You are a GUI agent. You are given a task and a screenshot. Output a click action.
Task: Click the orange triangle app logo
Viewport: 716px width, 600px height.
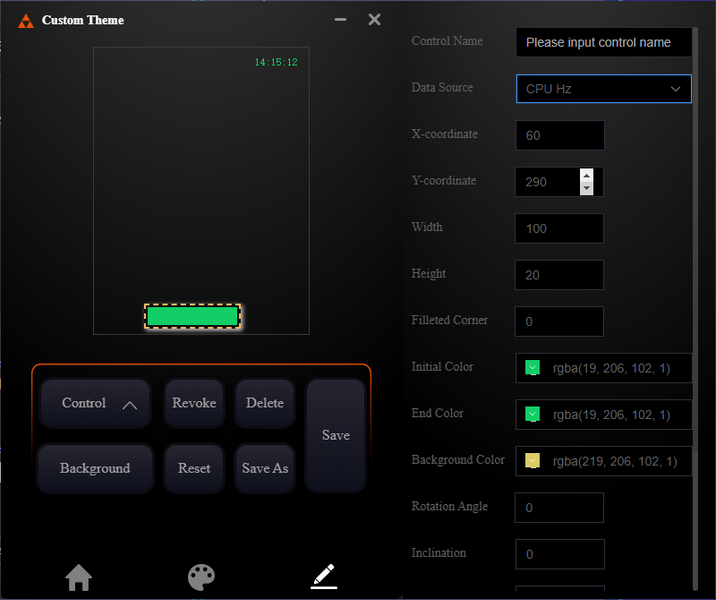(26, 21)
